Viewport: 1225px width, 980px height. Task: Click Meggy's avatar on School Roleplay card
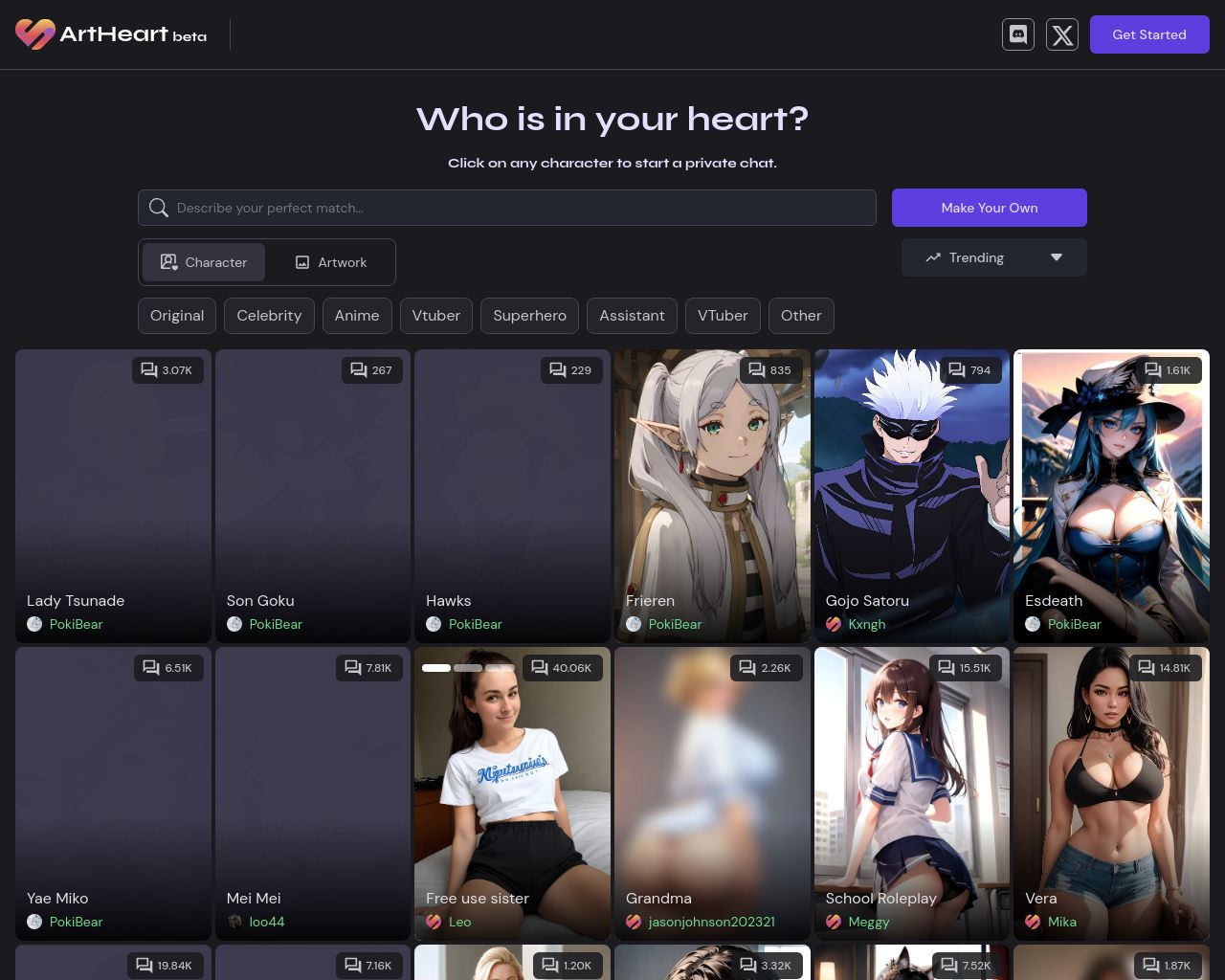tap(834, 922)
